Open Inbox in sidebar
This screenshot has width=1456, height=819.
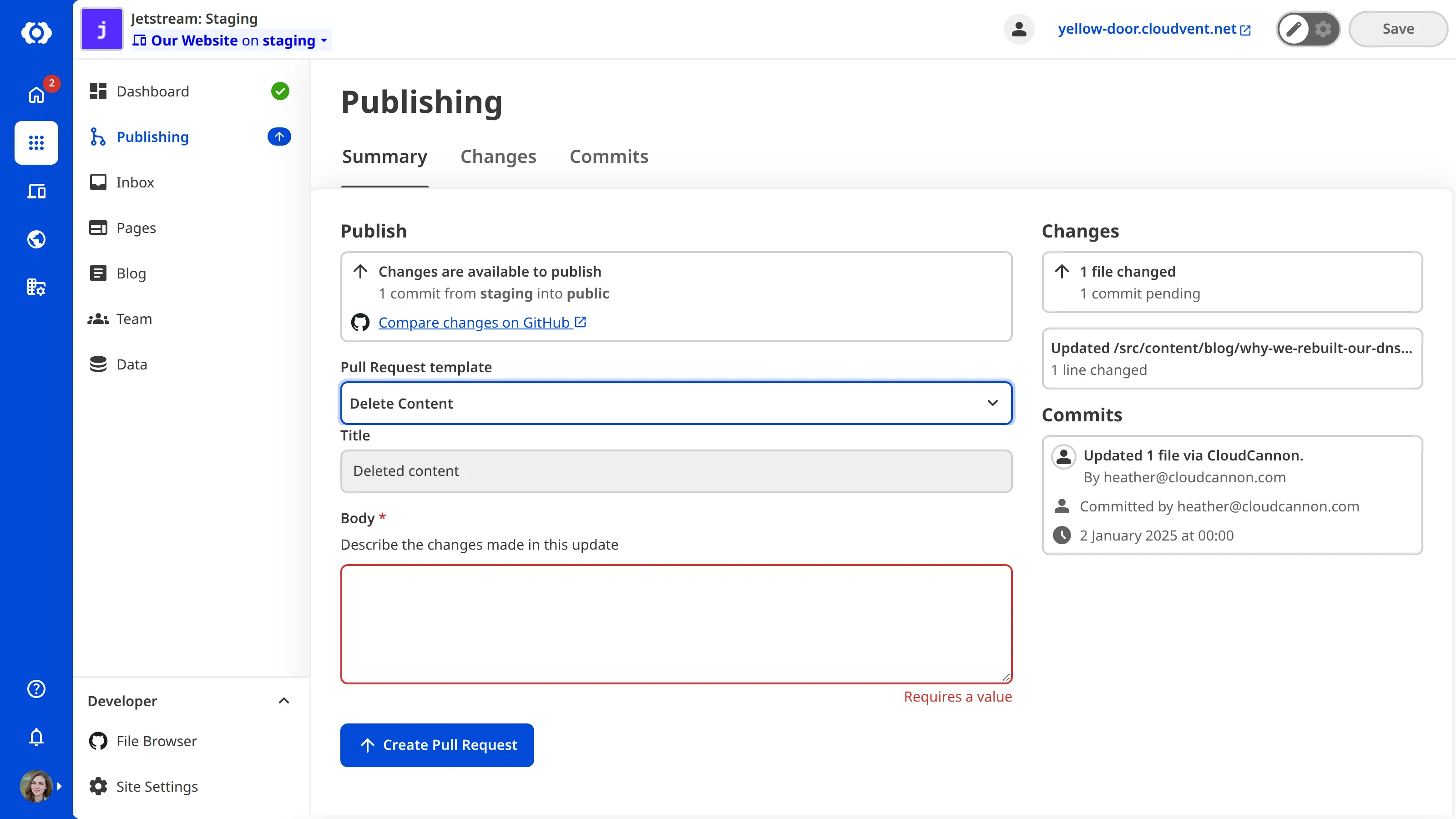coord(135,182)
